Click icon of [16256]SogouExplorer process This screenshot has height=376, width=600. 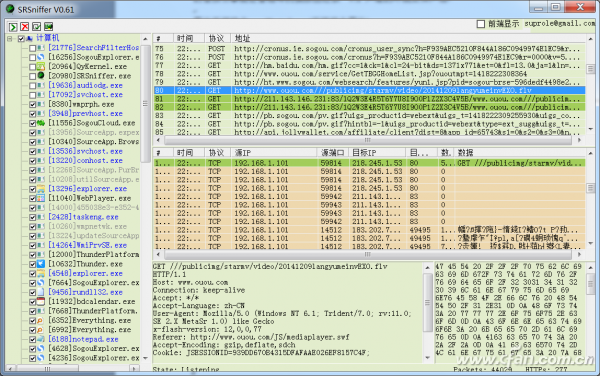click(41, 57)
